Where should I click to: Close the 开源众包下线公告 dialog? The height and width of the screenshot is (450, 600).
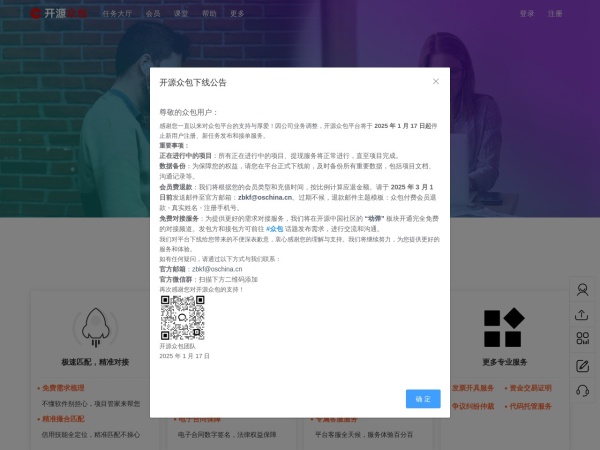435,82
